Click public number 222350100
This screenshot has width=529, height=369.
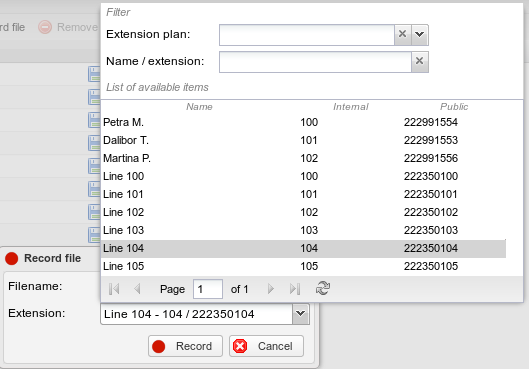click(x=431, y=176)
